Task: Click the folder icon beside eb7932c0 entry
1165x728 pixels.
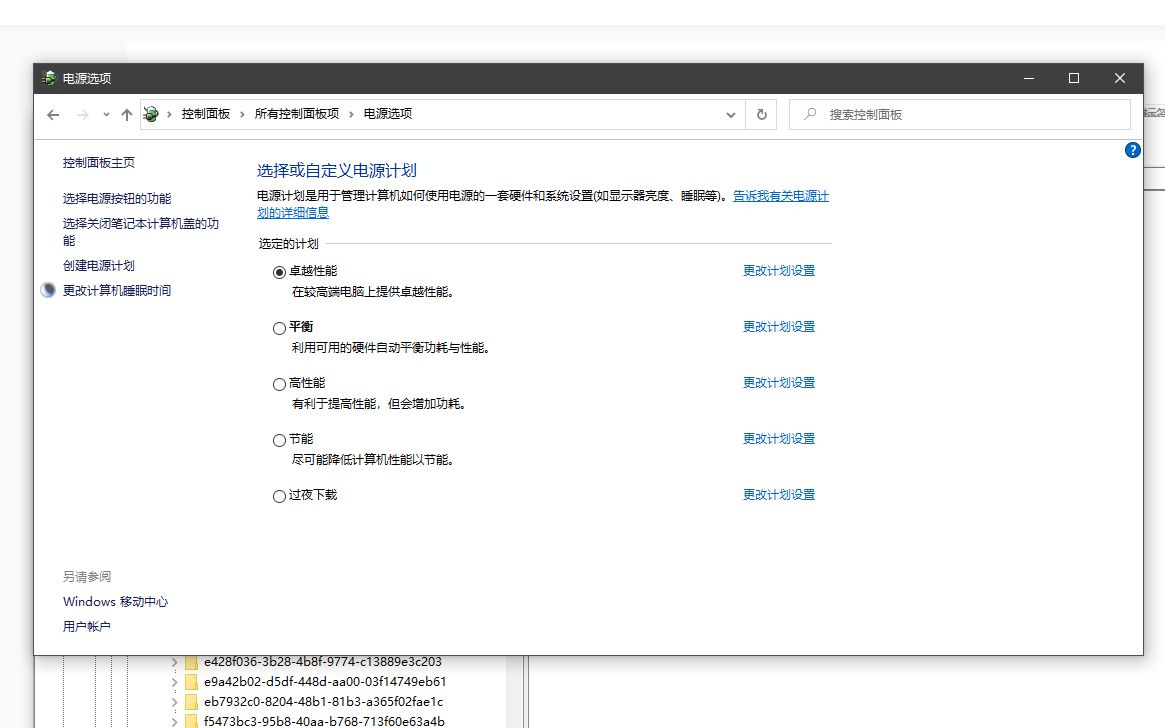Action: (x=190, y=701)
